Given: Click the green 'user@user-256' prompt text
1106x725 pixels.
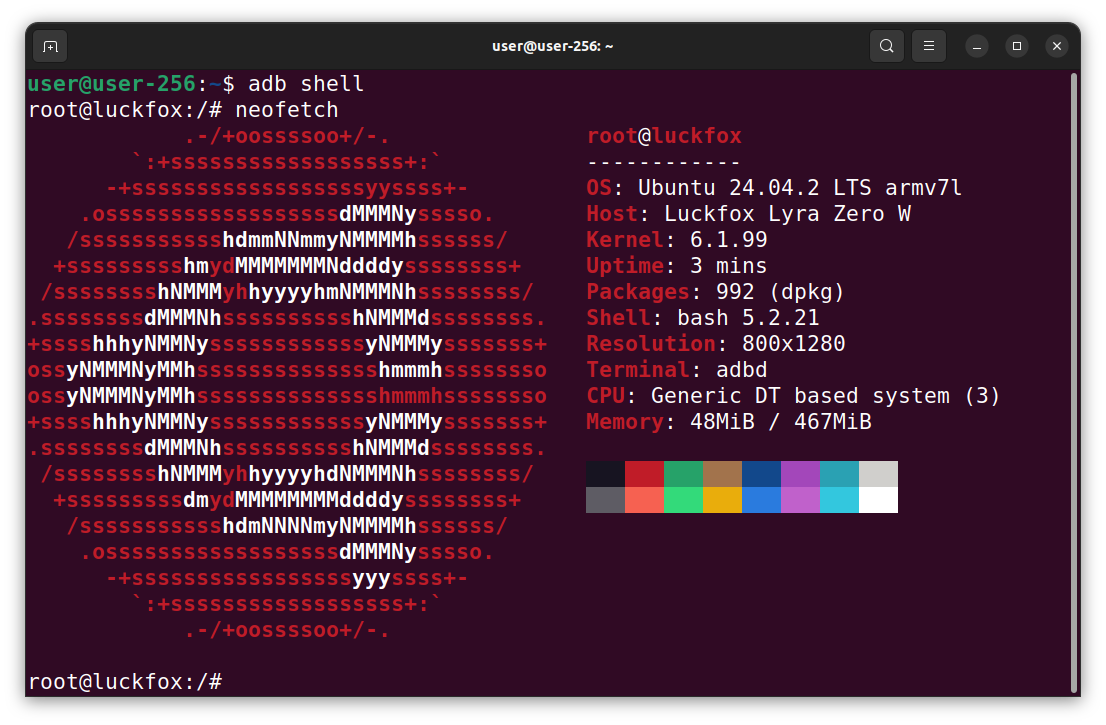Looking at the screenshot, I should [x=111, y=84].
